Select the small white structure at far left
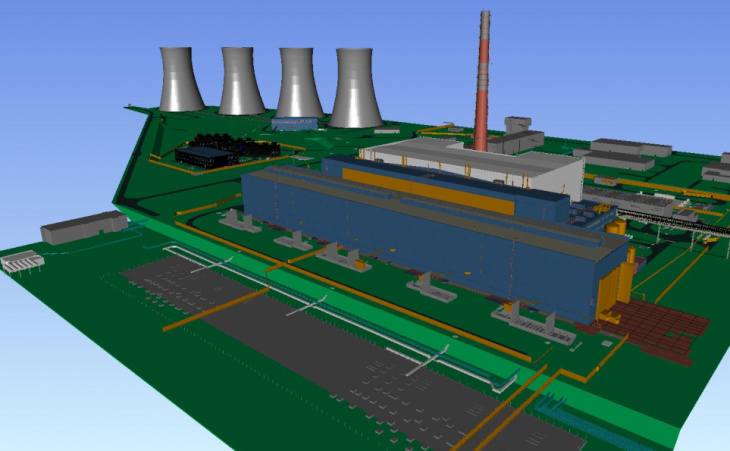 22,262
